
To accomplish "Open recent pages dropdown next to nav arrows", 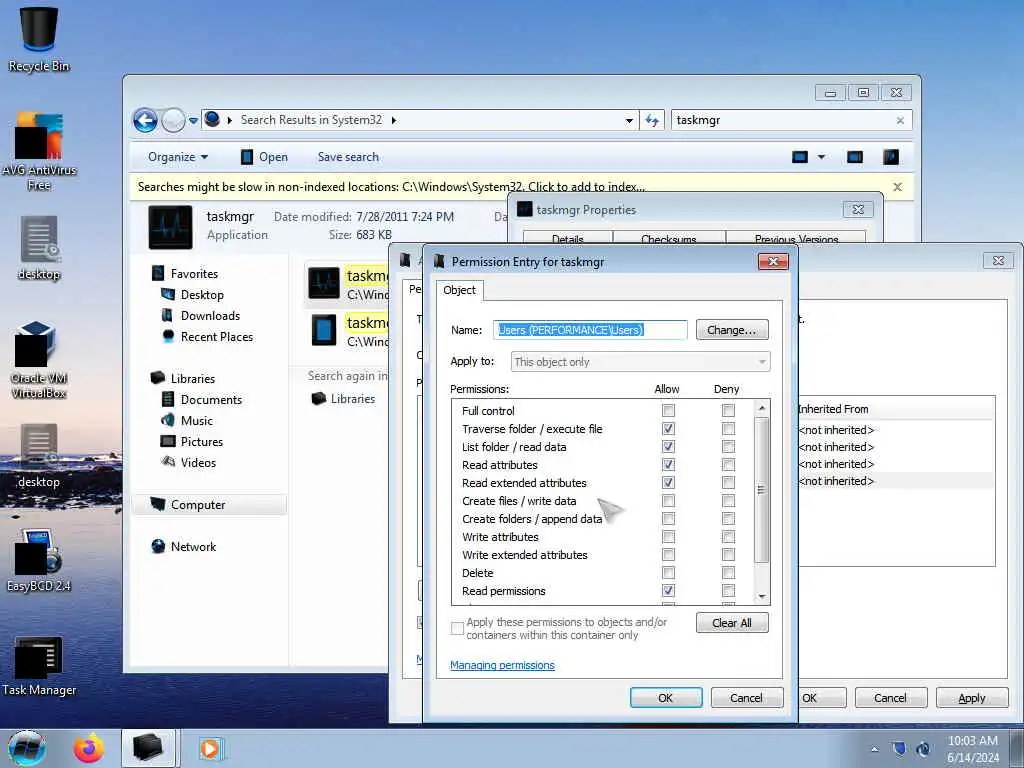I will [x=193, y=121].
